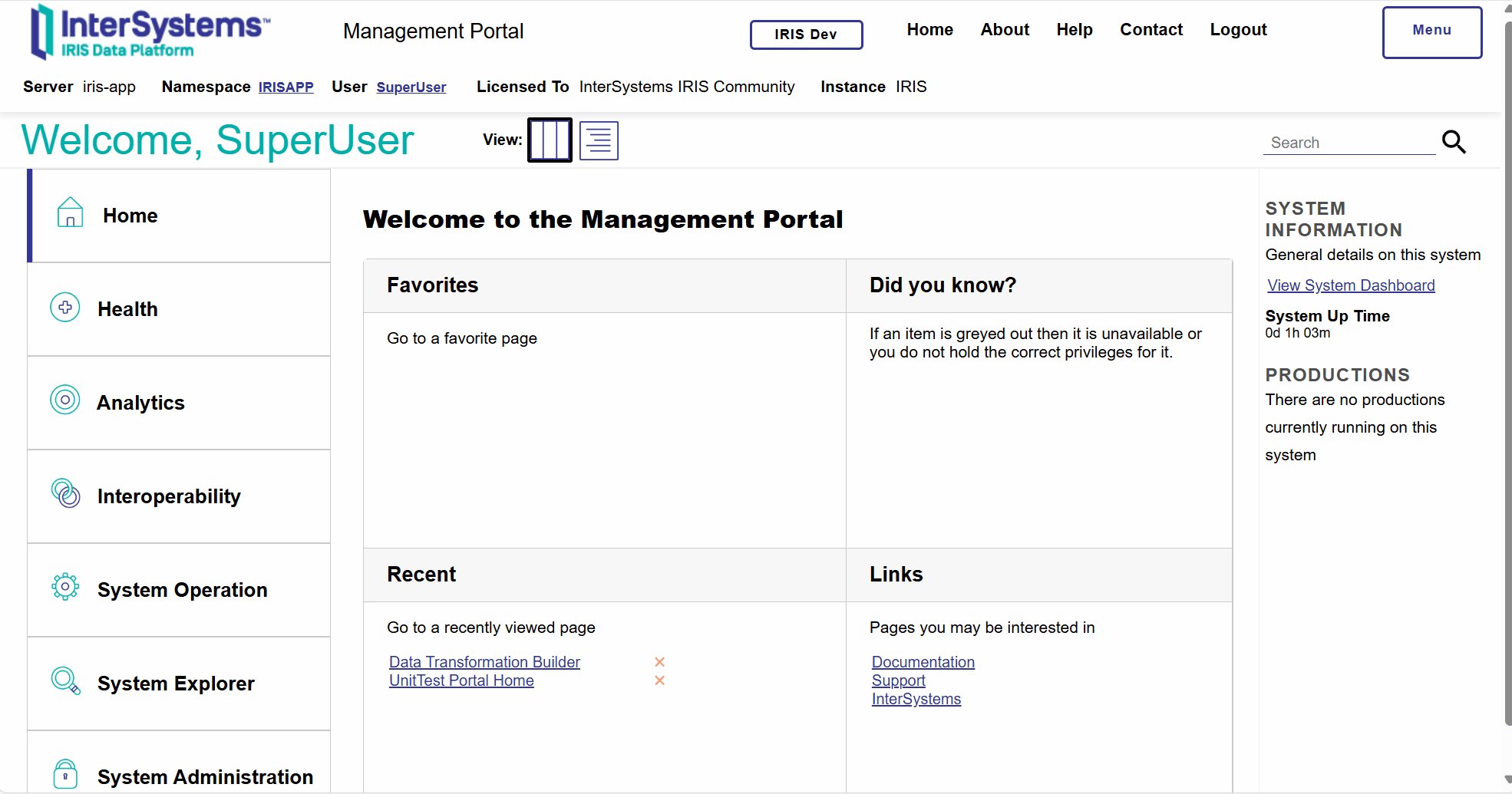The height and width of the screenshot is (794, 1512).
Task: Remove Data Transformation Builder from recent
Action: pyautogui.click(x=659, y=662)
